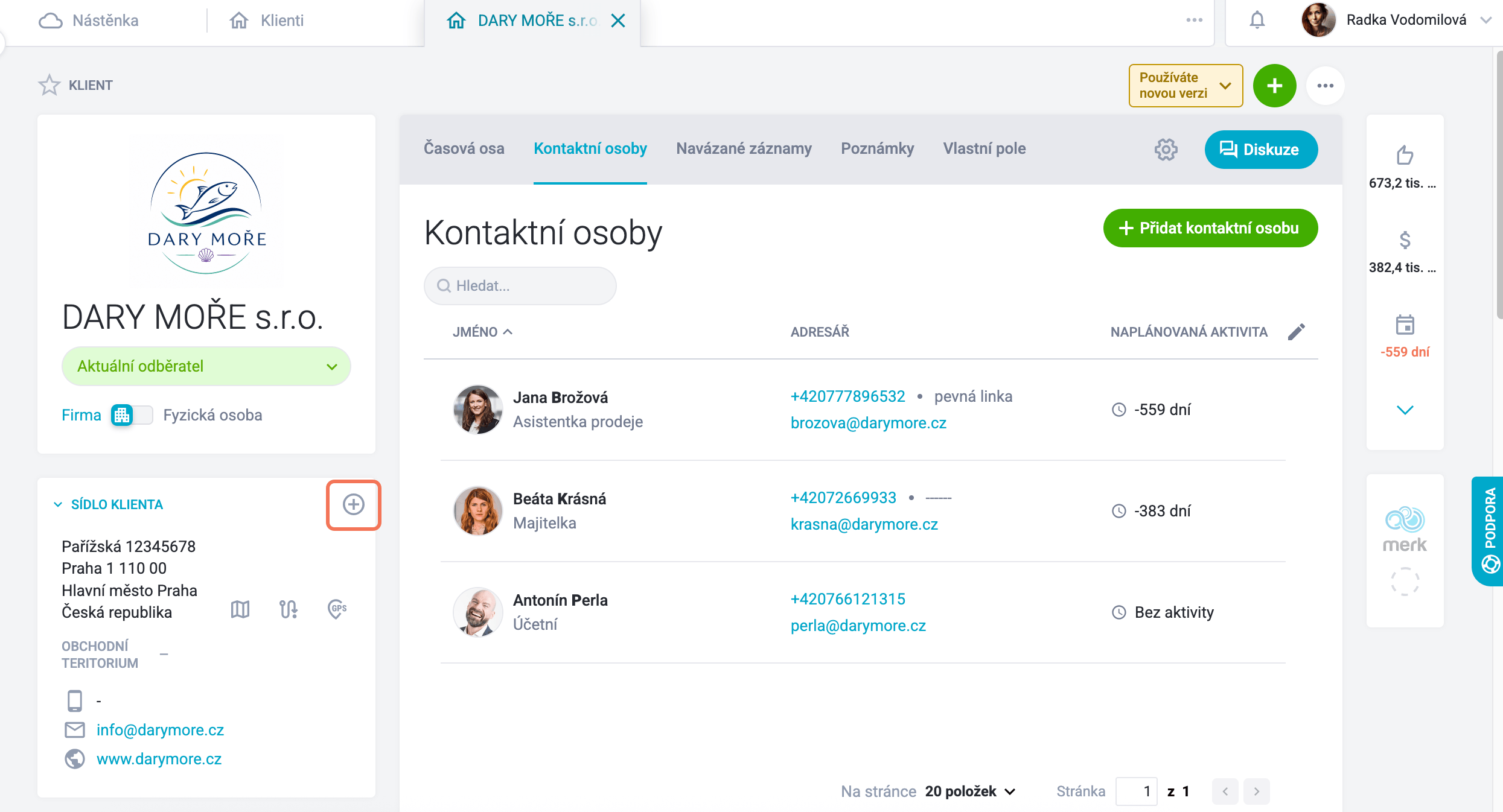Screen dimensions: 1503x812
Task: Close the DARY MOŘE s.r.o. tab
Action: (x=617, y=21)
